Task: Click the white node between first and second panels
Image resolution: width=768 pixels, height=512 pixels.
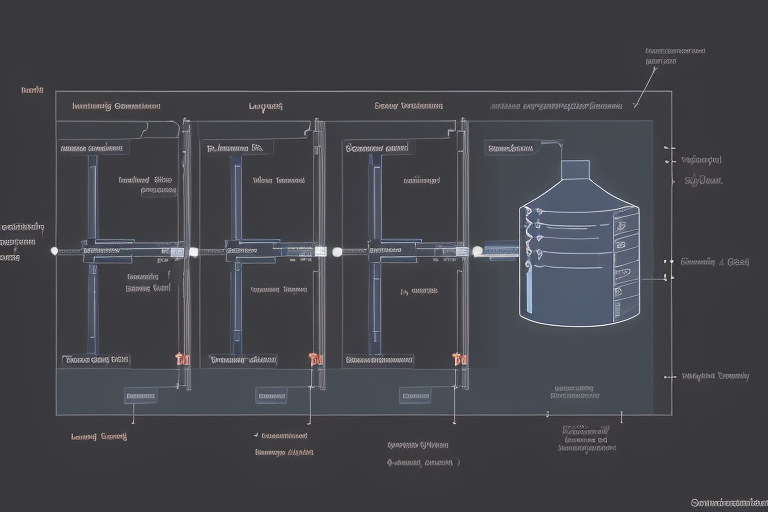Action: (x=194, y=251)
